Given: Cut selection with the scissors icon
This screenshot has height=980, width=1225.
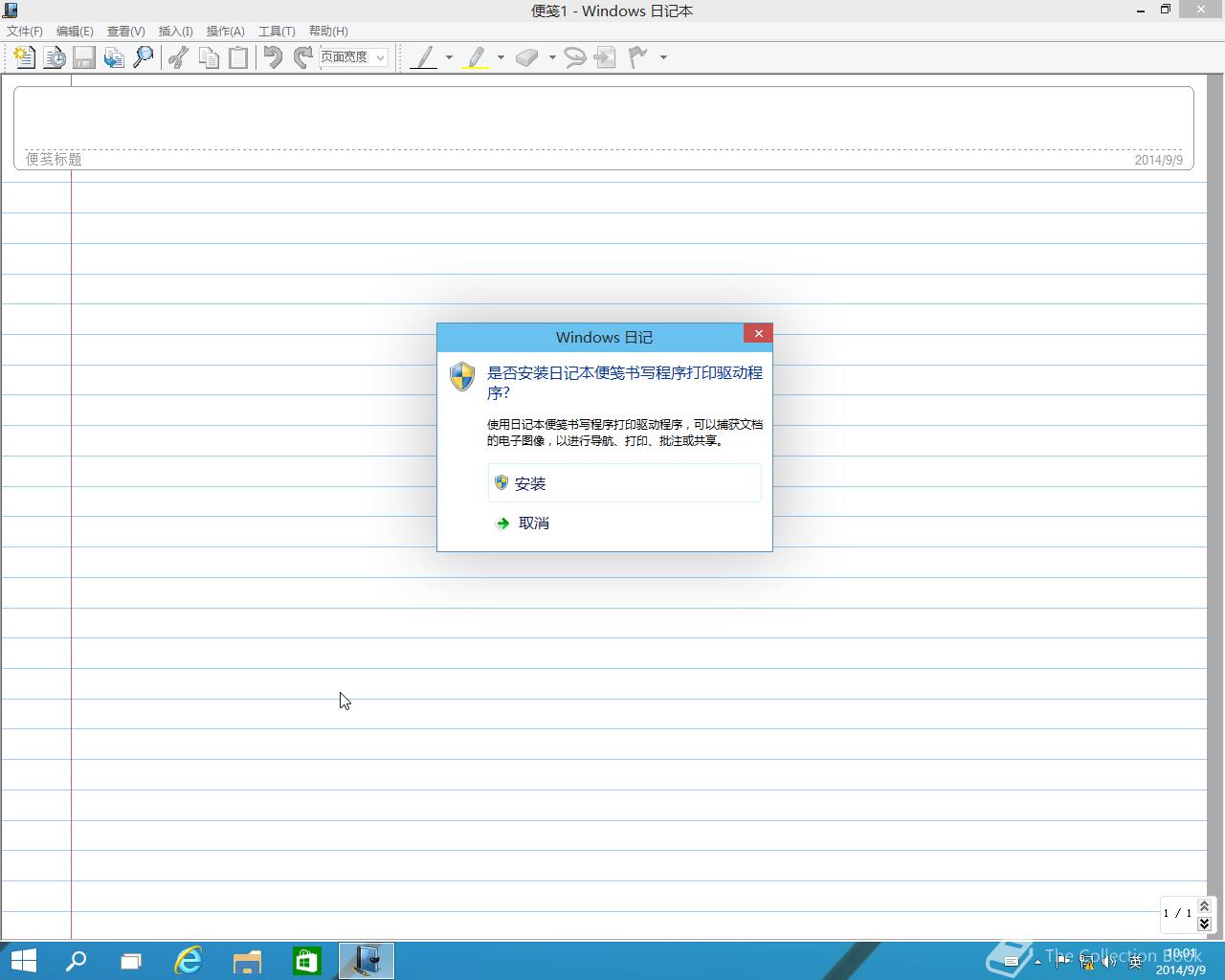Looking at the screenshot, I should pyautogui.click(x=178, y=57).
